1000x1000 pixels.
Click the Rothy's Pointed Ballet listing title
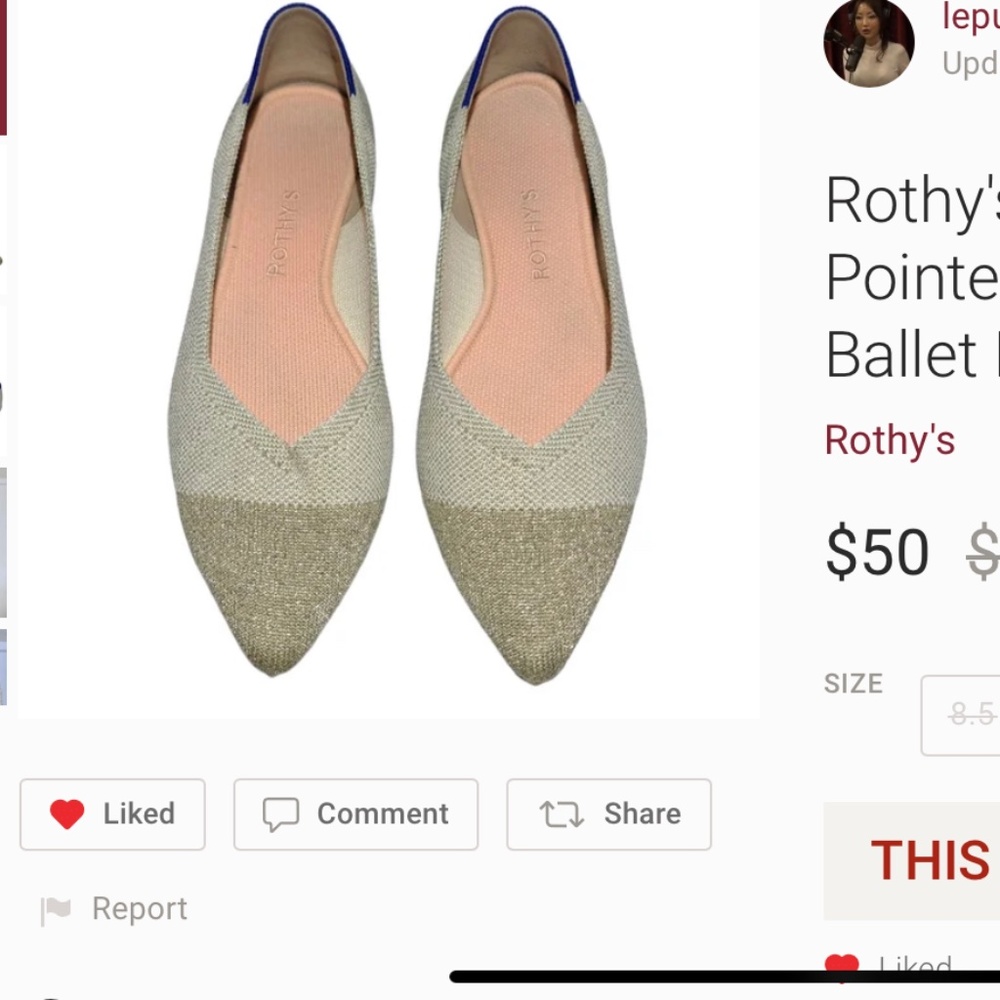coord(910,277)
